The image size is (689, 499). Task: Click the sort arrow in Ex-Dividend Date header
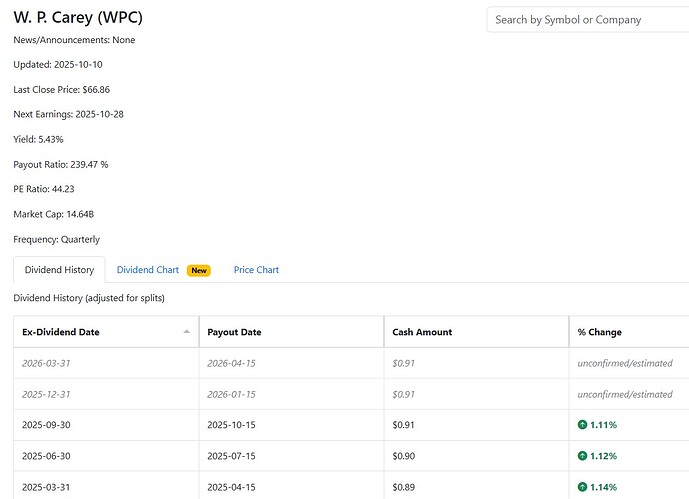[x=186, y=331]
